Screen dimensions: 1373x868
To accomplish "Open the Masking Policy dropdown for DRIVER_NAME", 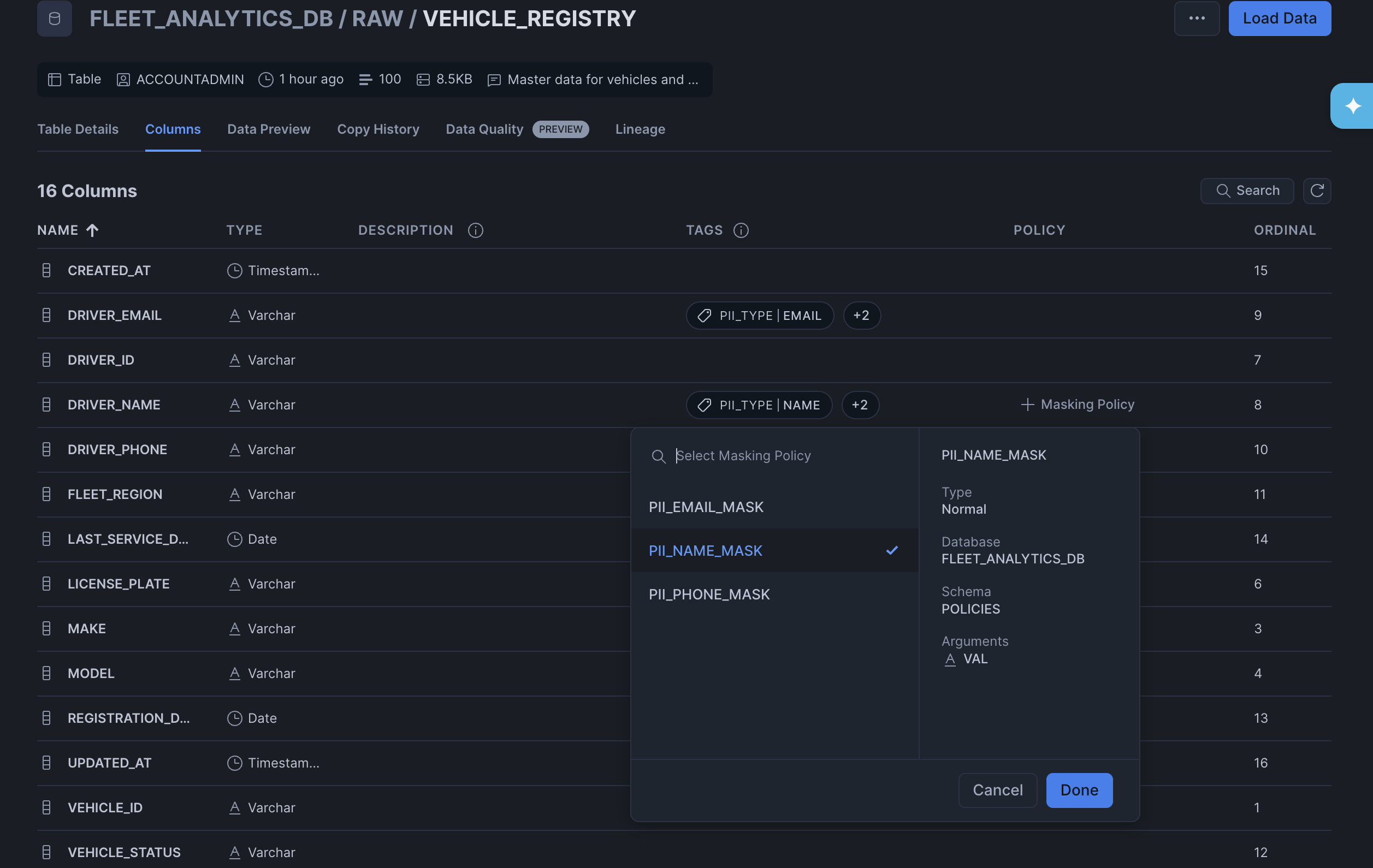I will point(1077,405).
